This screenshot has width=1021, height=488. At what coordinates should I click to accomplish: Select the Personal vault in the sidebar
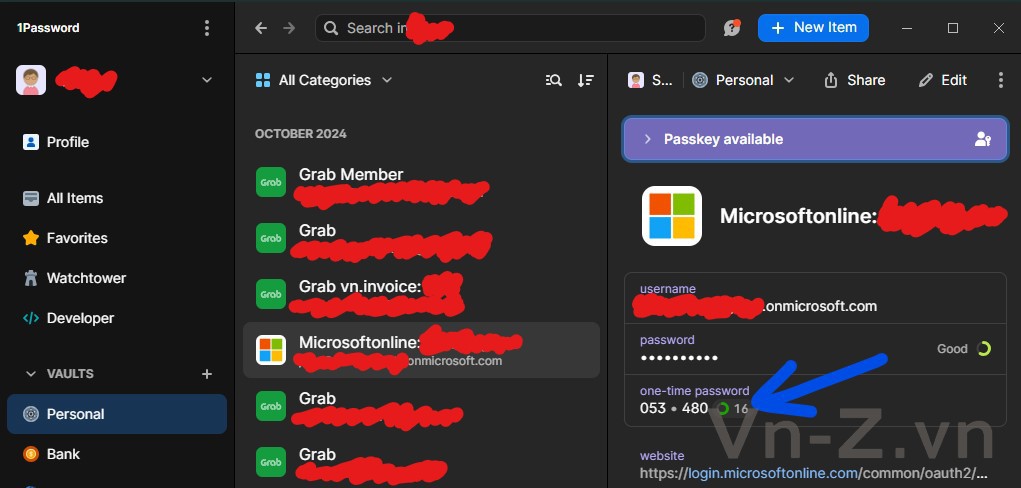click(x=117, y=414)
